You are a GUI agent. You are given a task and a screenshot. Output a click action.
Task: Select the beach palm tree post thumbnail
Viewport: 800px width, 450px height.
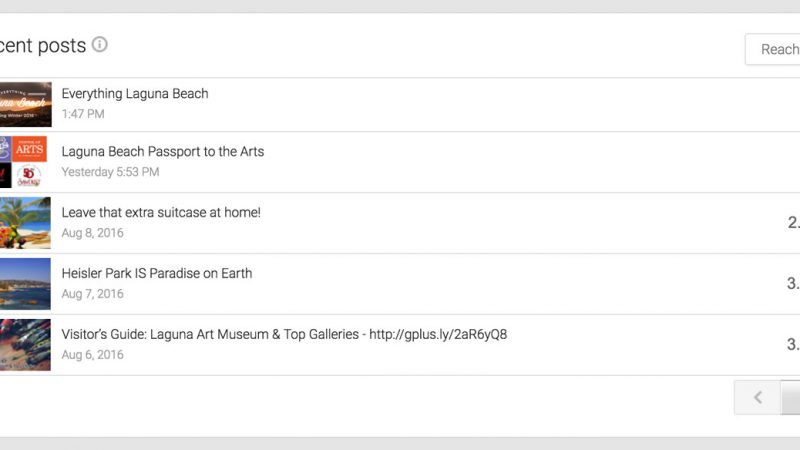pos(25,223)
